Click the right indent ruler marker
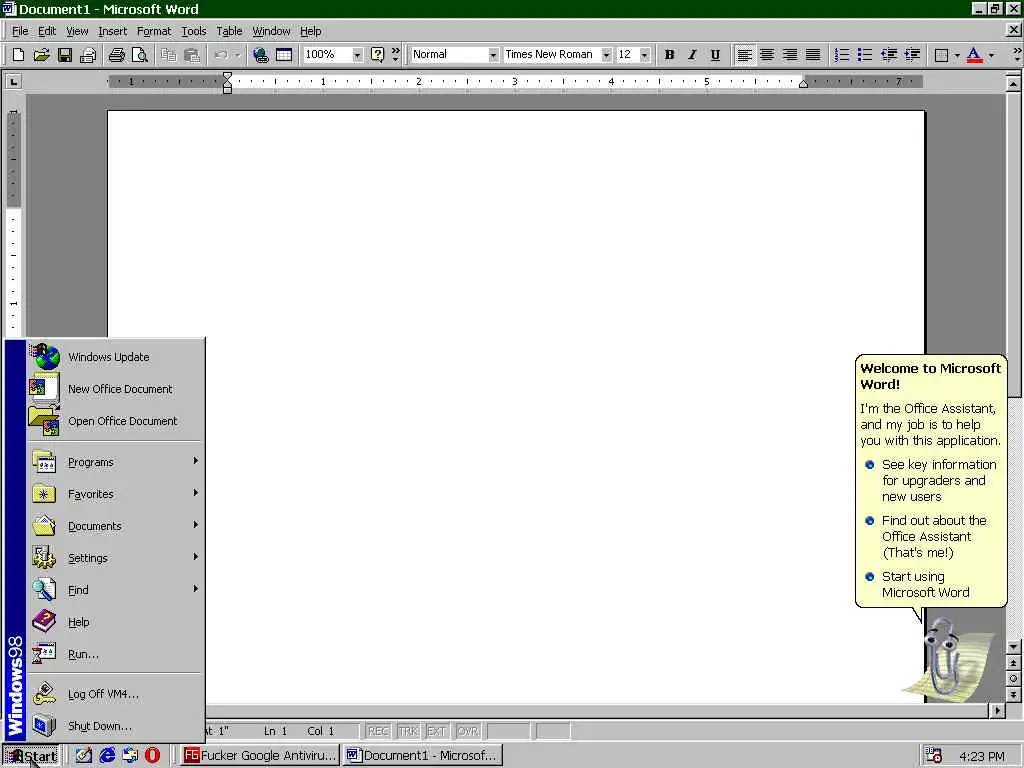This screenshot has height=768, width=1024. pos(803,84)
